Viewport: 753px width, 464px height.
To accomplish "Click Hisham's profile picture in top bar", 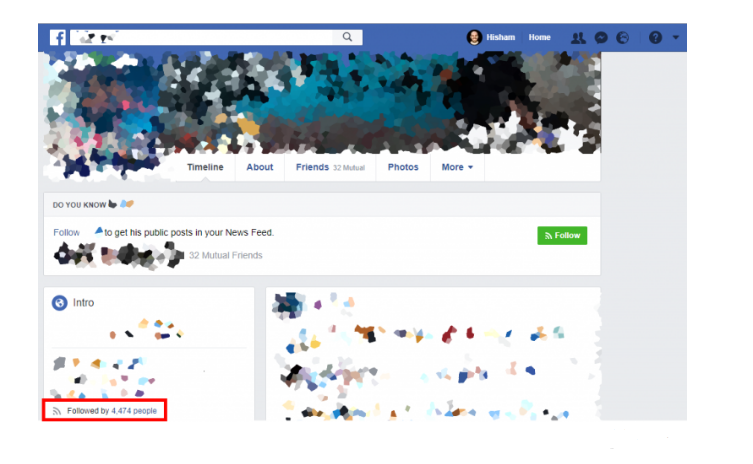I will [474, 37].
